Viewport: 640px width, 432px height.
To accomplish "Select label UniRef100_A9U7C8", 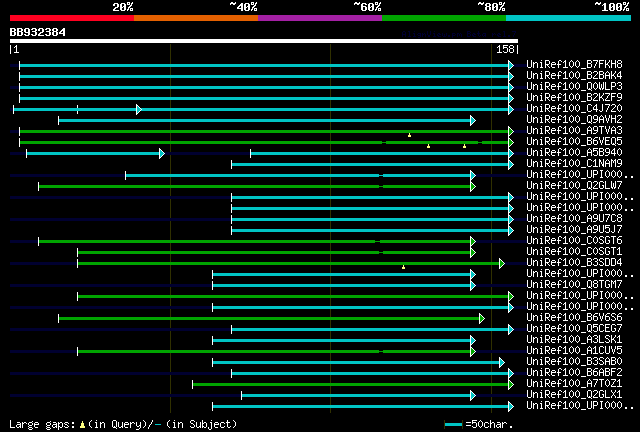I will (574, 219).
